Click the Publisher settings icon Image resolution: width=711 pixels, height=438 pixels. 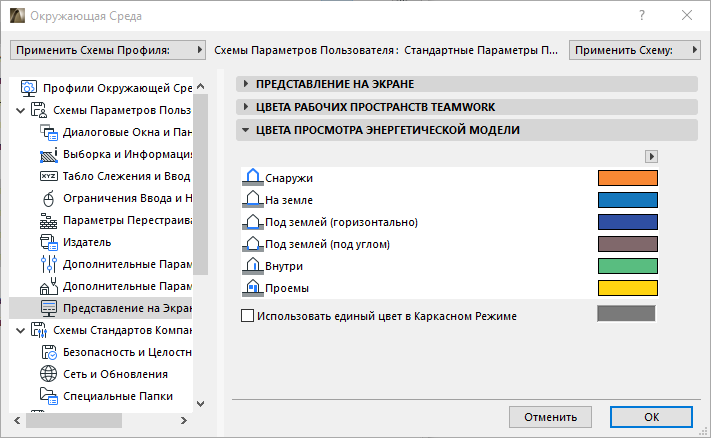tap(49, 242)
